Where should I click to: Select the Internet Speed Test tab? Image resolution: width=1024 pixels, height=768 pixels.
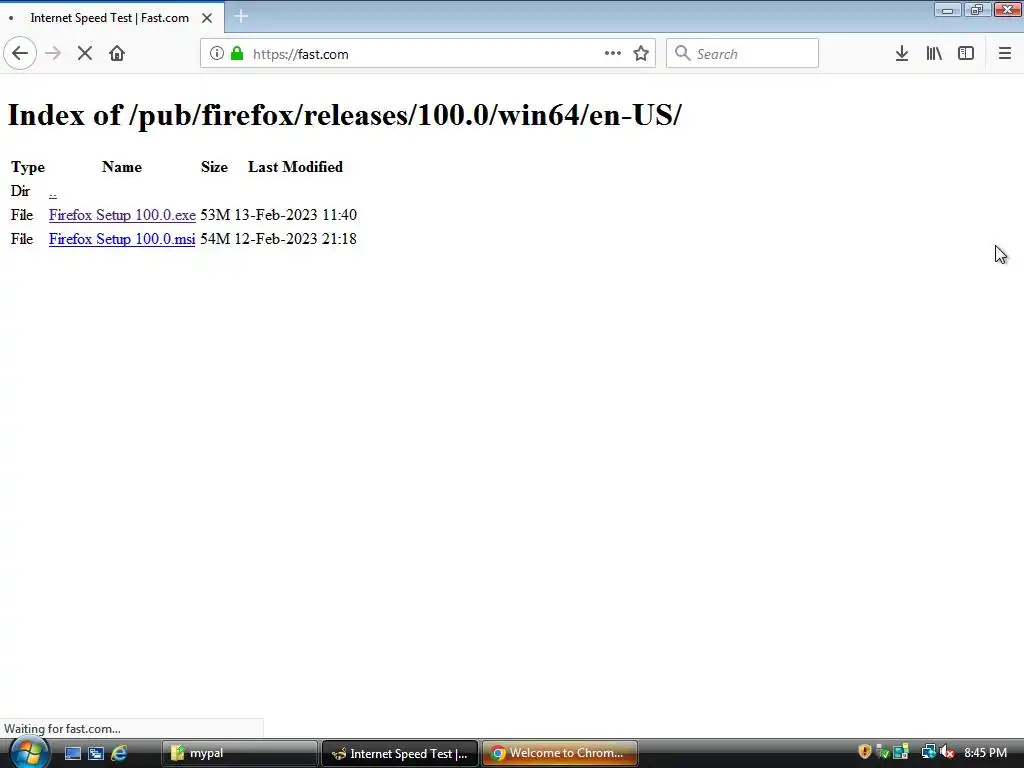pos(110,18)
